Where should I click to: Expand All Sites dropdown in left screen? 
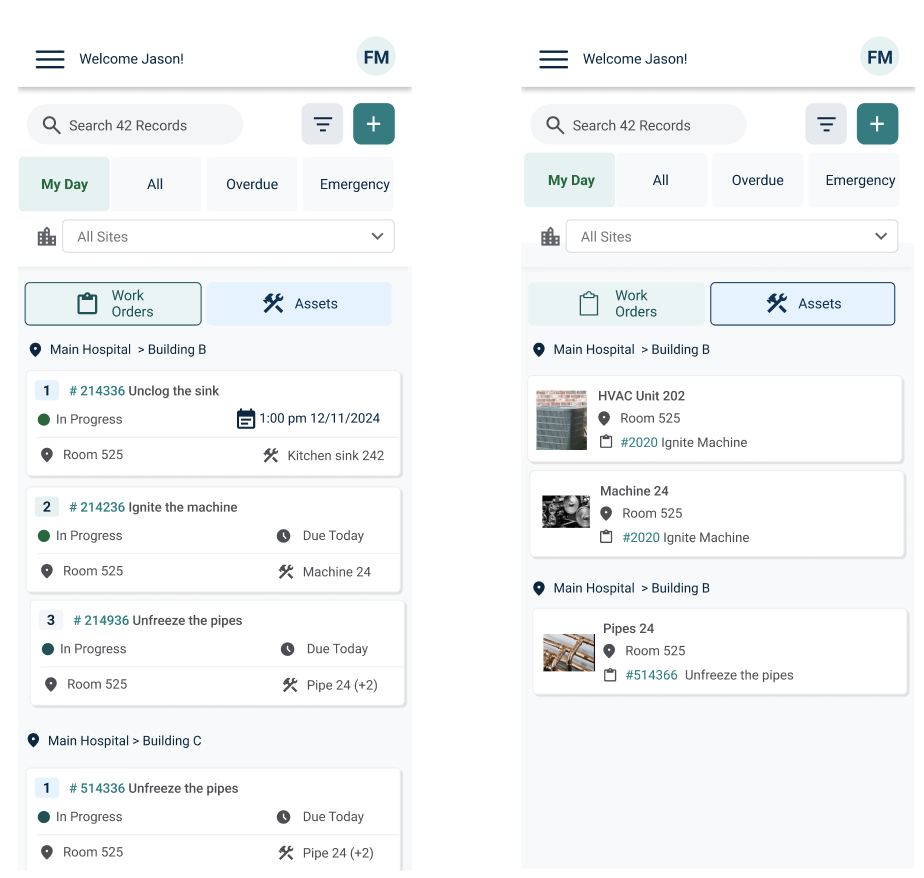tap(229, 236)
